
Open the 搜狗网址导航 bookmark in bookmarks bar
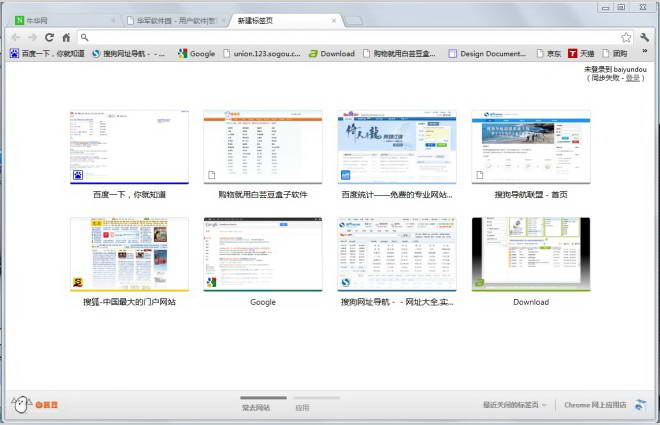coord(128,53)
